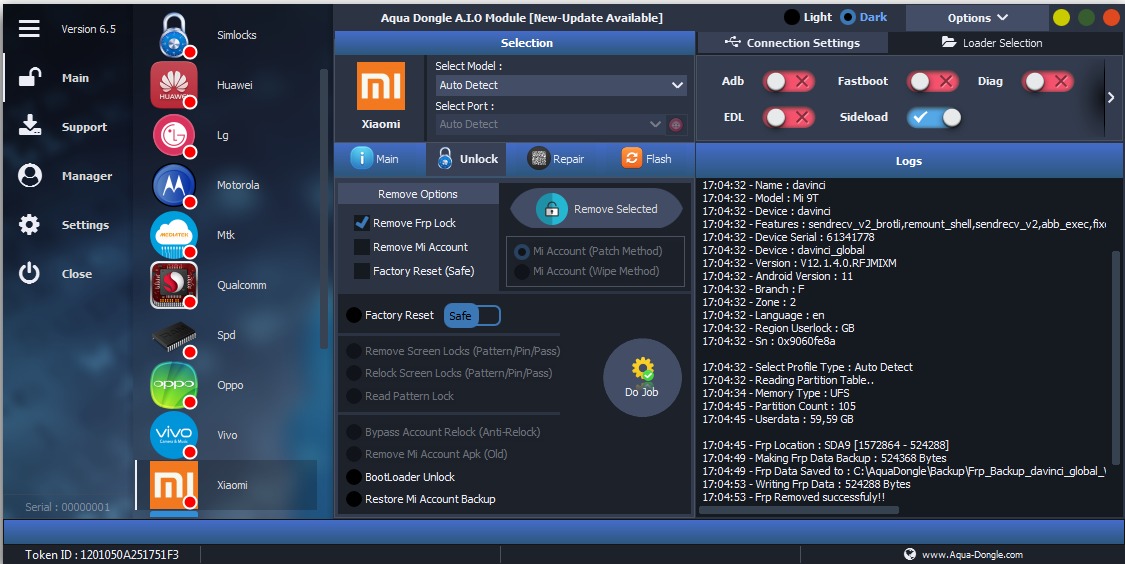This screenshot has height=564, width=1125.
Task: Select BootLoader Unlock radio option
Action: (354, 477)
